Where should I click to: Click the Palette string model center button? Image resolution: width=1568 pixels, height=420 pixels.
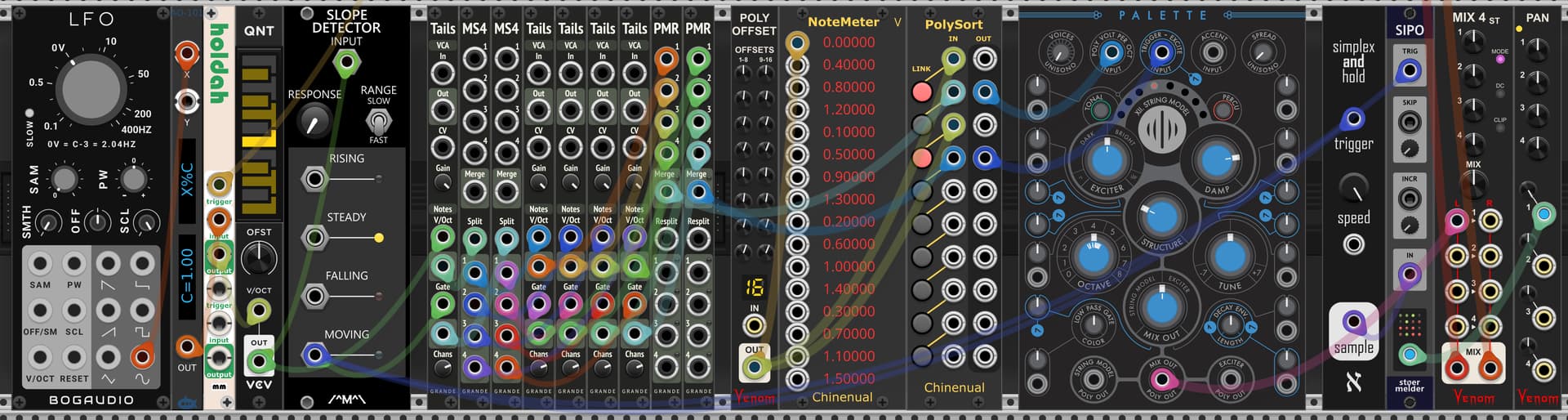(x=1162, y=129)
